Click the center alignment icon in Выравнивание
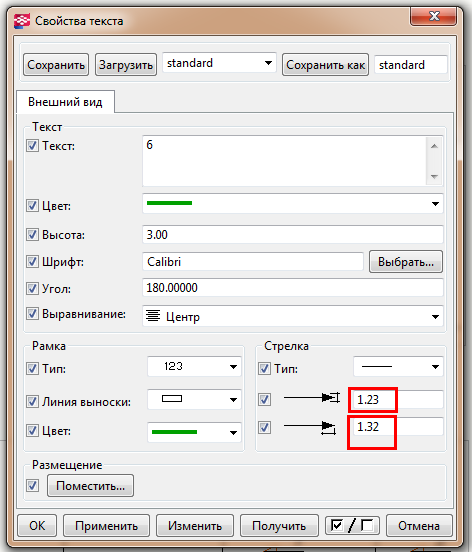This screenshot has height=552, width=472. [153, 316]
